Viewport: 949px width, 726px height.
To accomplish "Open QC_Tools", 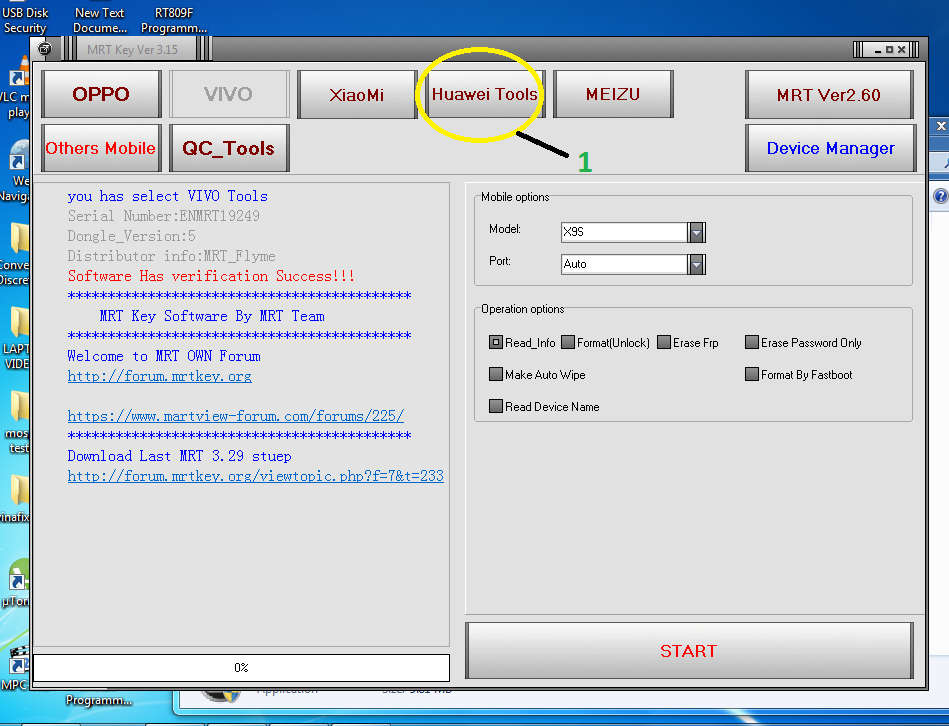I will coord(229,148).
